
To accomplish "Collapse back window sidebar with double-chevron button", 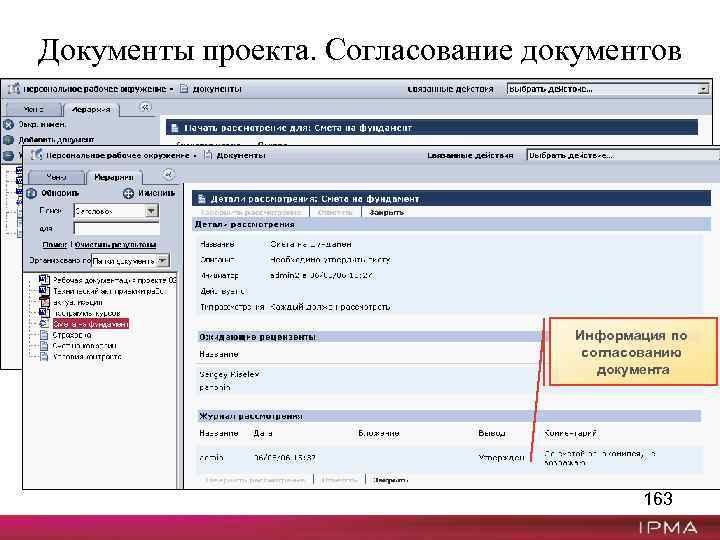I will pyautogui.click(x=145, y=107).
